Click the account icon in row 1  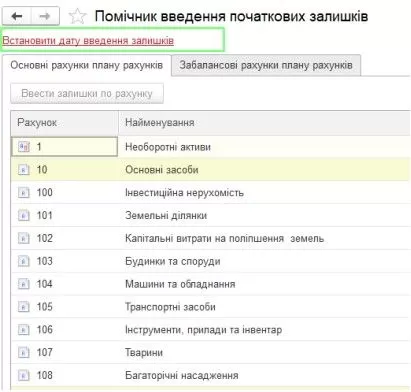24,147
